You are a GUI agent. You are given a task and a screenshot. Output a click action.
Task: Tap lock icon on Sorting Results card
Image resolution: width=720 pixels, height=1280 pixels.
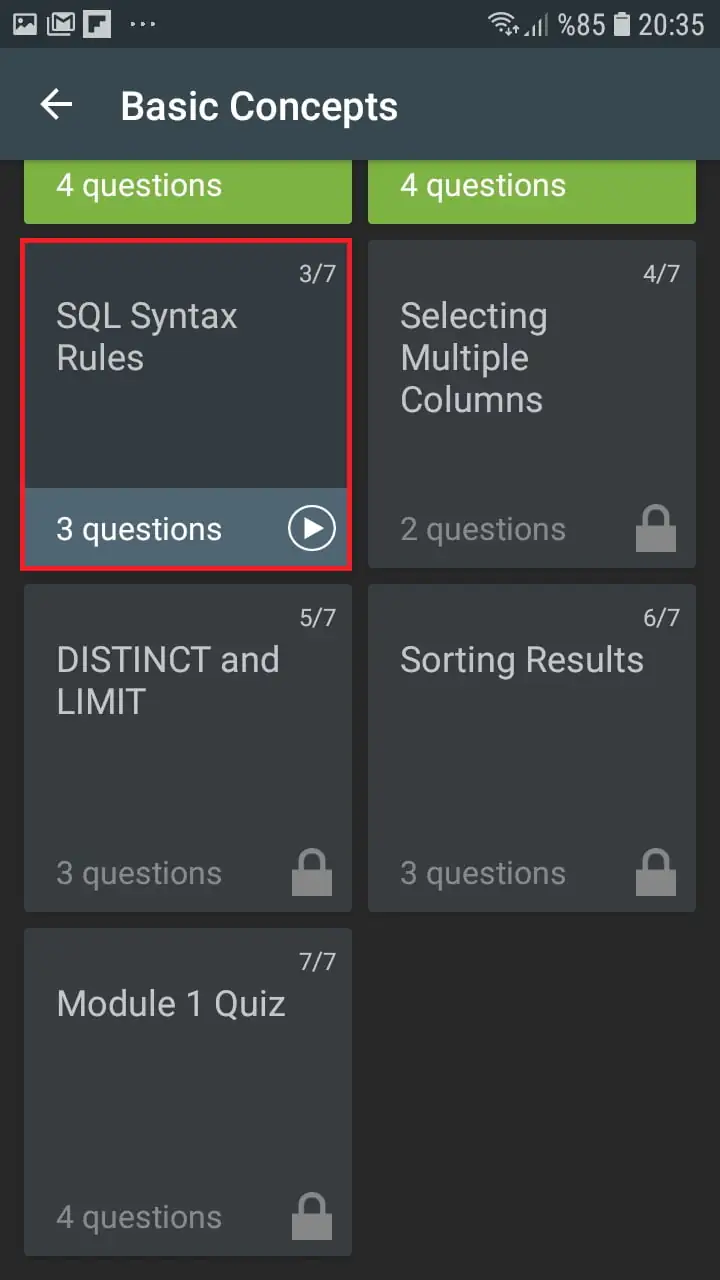pos(656,872)
